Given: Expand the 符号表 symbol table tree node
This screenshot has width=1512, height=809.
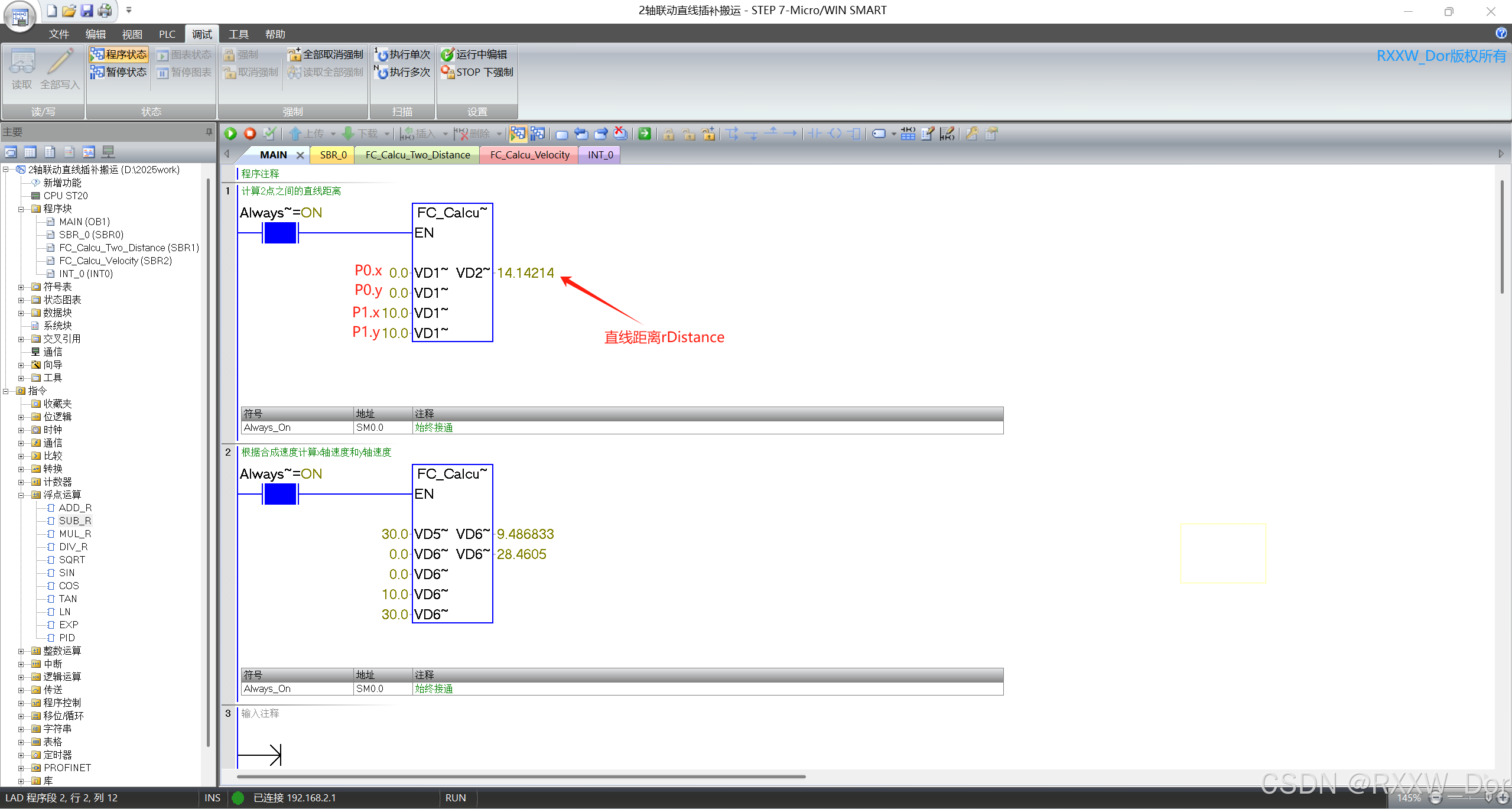Looking at the screenshot, I should (x=21, y=287).
